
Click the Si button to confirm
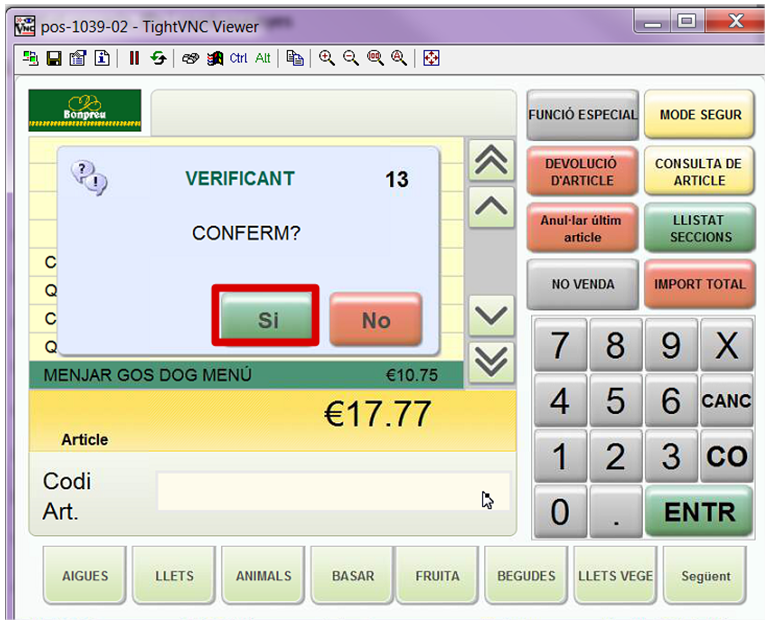click(x=267, y=319)
